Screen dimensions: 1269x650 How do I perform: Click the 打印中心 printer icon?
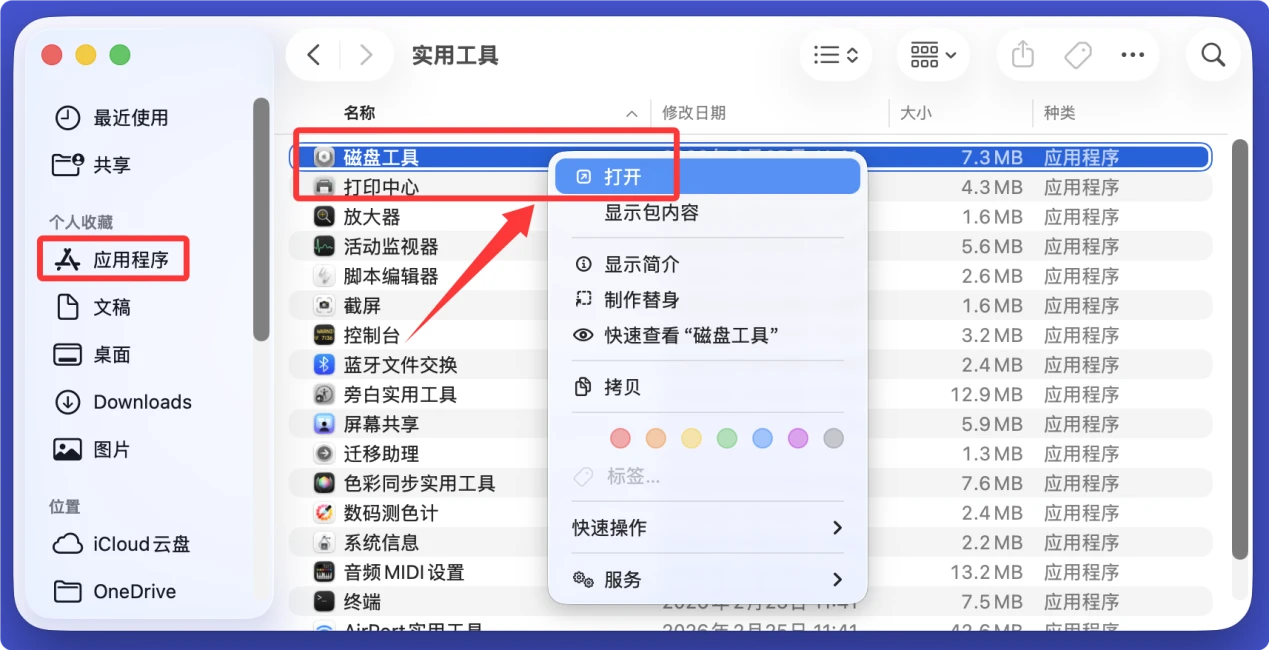(324, 187)
